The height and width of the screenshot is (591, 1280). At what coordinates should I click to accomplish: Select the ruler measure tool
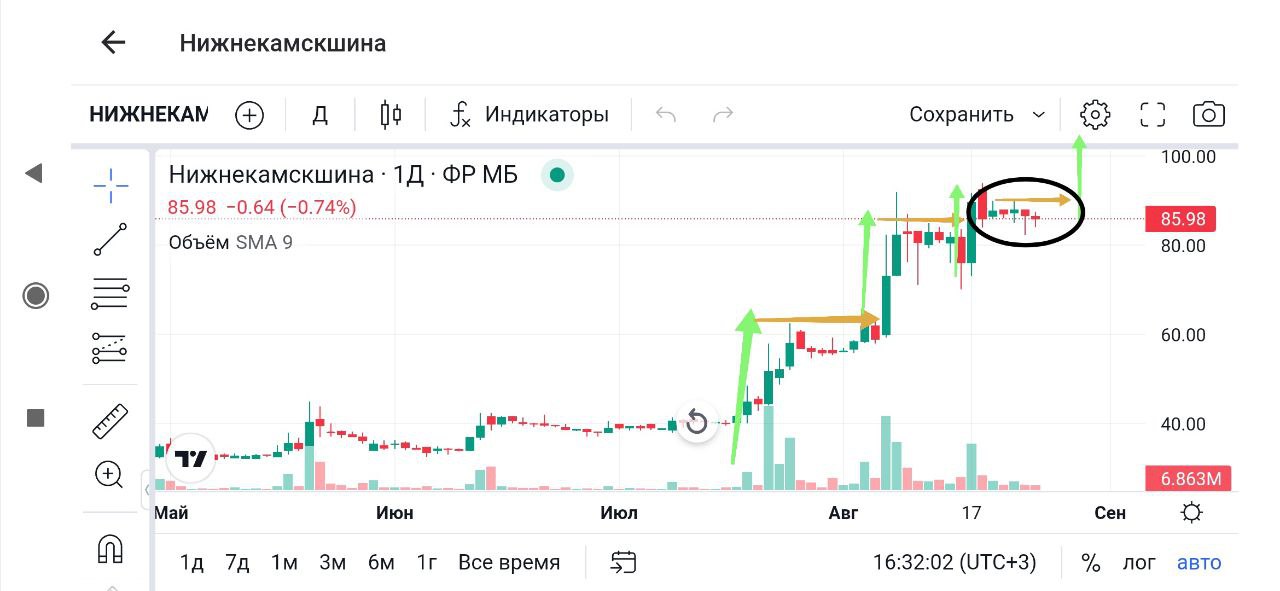pos(110,421)
